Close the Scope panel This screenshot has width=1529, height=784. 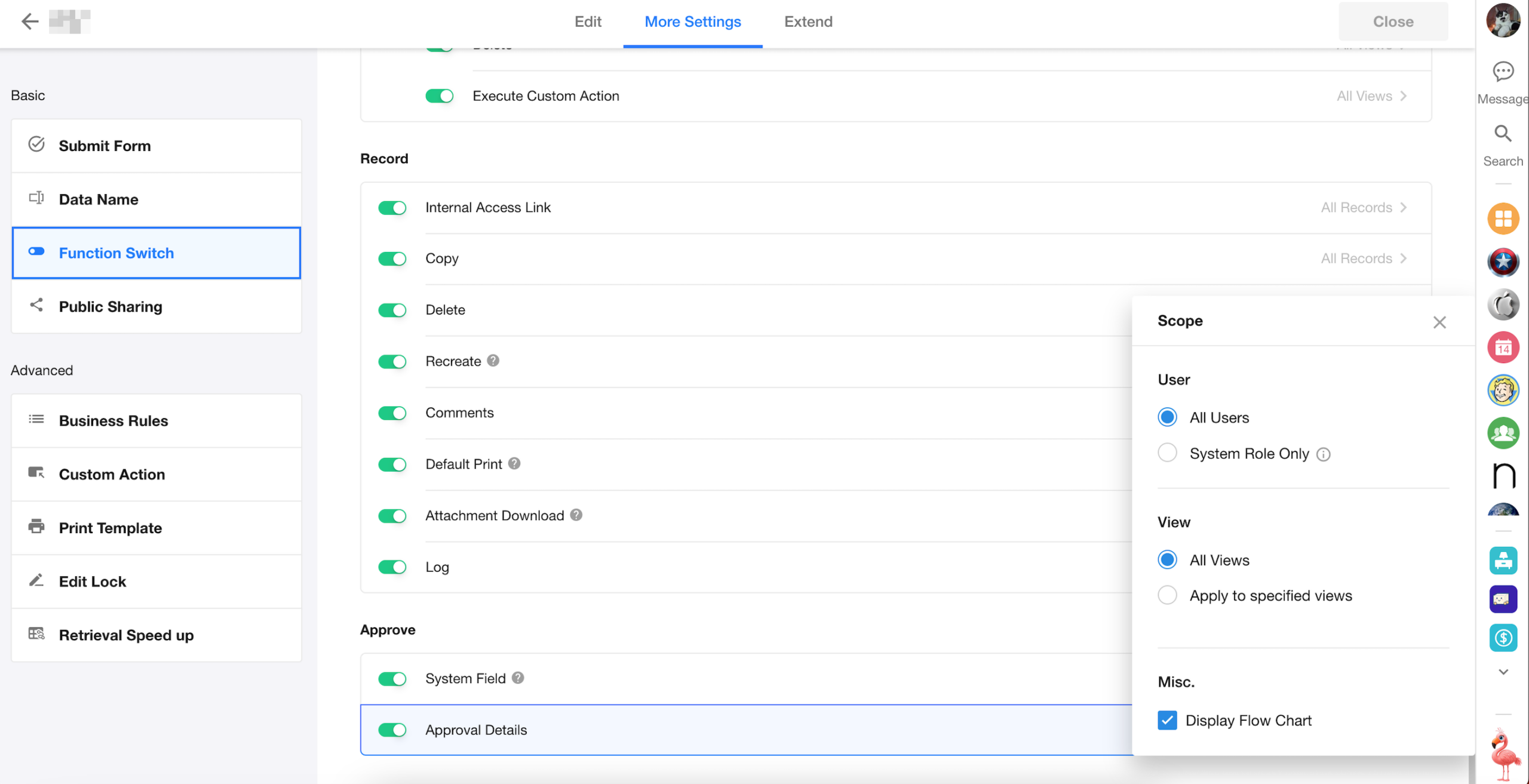(x=1439, y=322)
